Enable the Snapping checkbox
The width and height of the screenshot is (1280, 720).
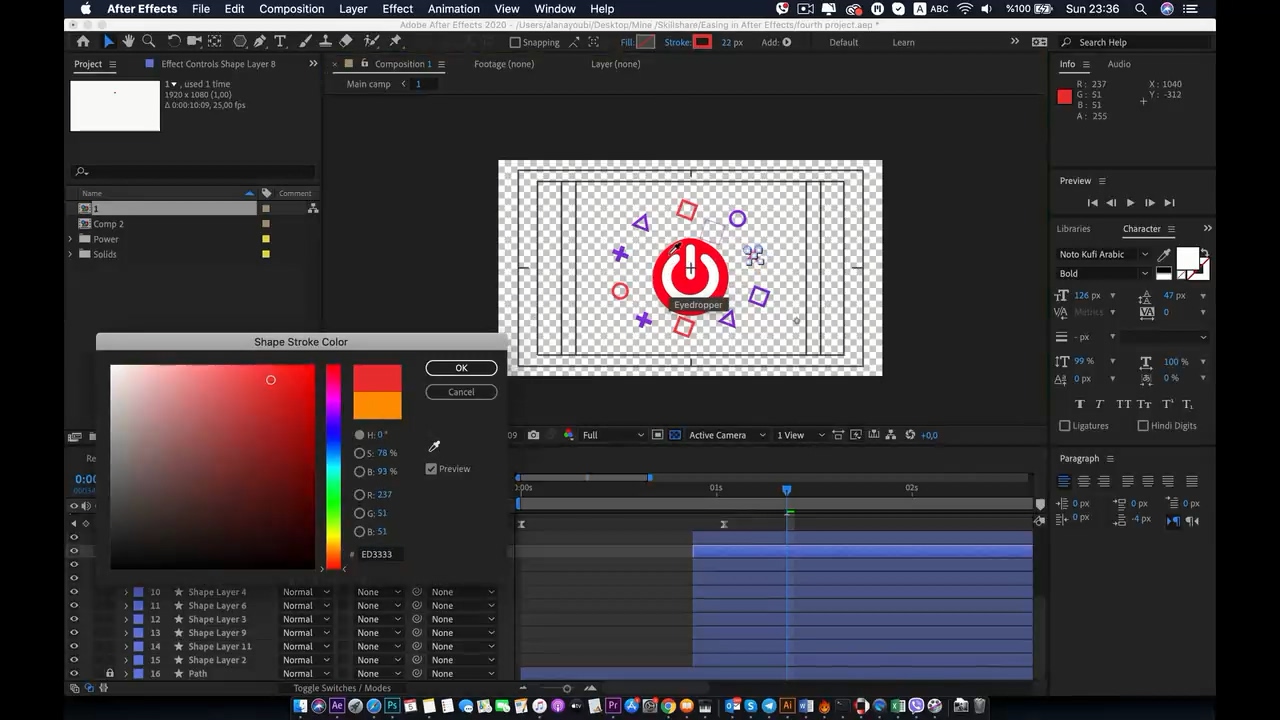[515, 42]
